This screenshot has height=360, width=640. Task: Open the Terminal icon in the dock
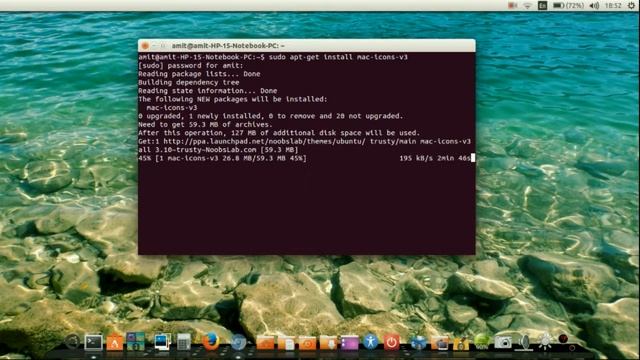(x=93, y=342)
